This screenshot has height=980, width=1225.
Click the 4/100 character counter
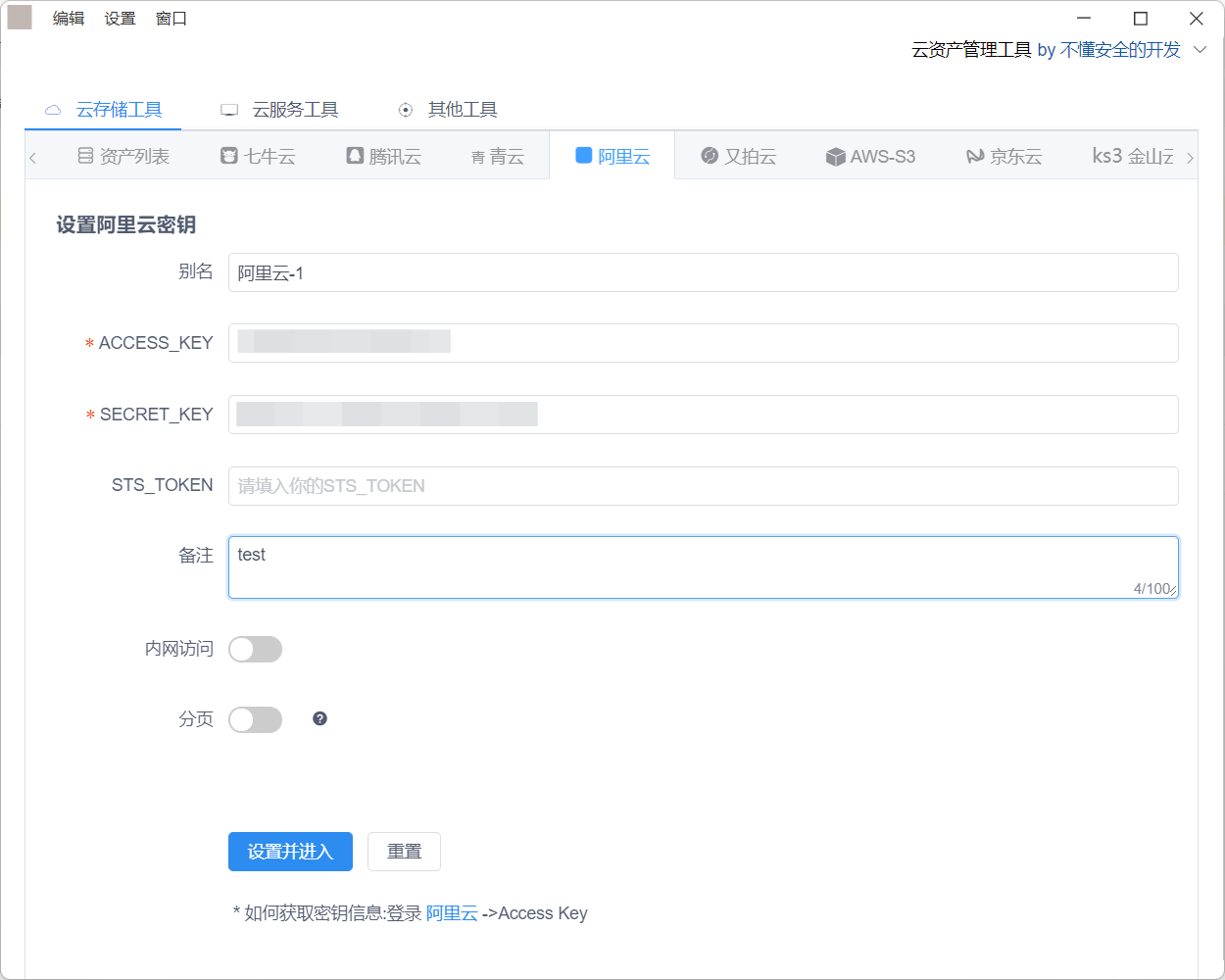1151,588
